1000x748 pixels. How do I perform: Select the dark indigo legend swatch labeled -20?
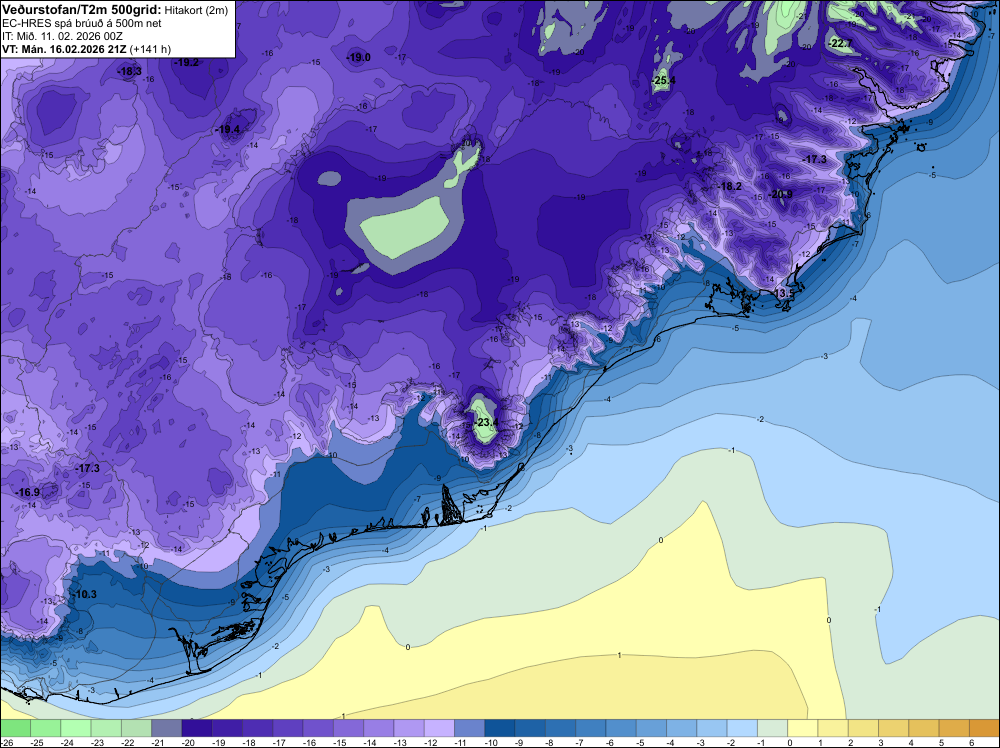click(197, 728)
